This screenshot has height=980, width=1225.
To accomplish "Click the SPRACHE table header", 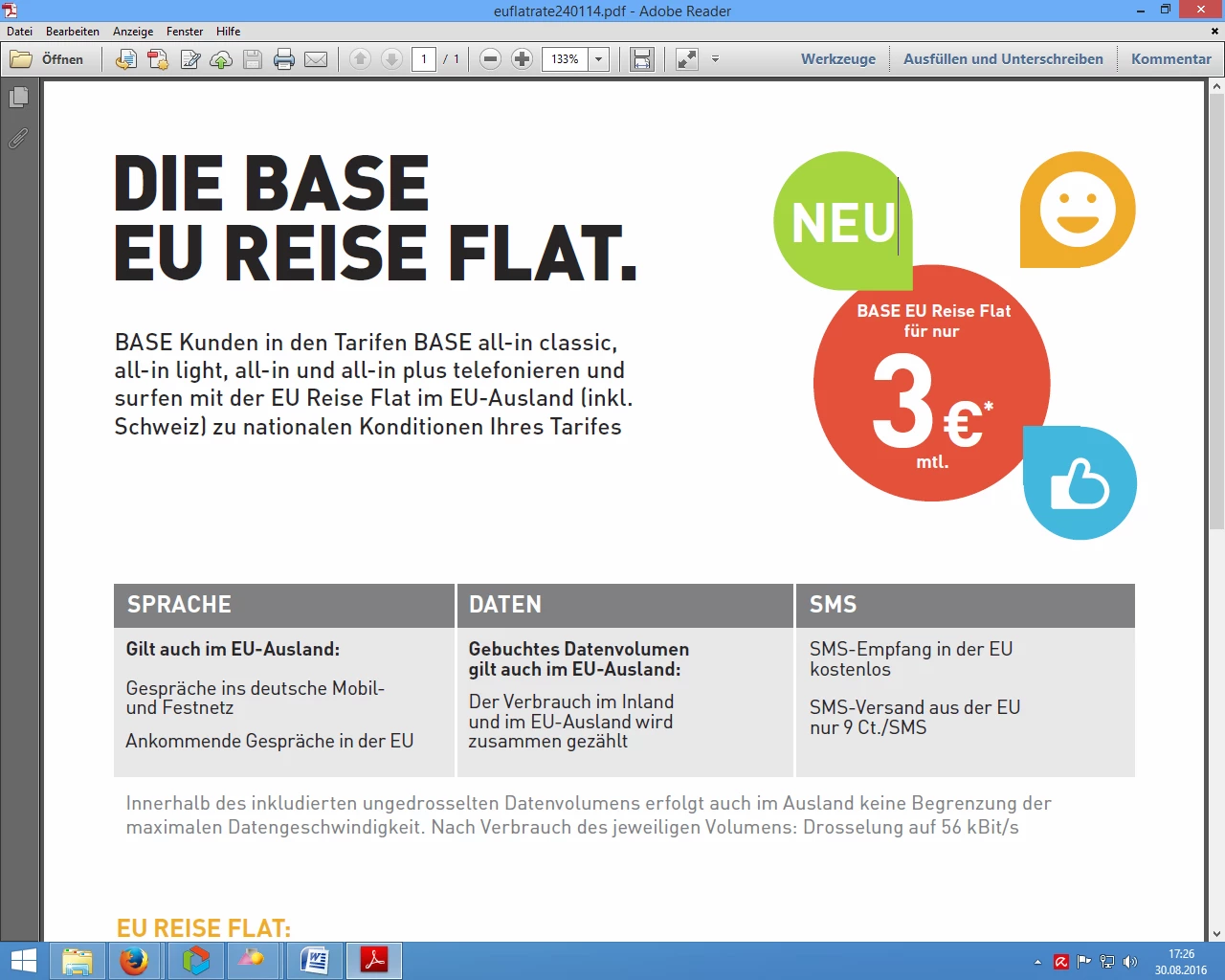I will (284, 605).
